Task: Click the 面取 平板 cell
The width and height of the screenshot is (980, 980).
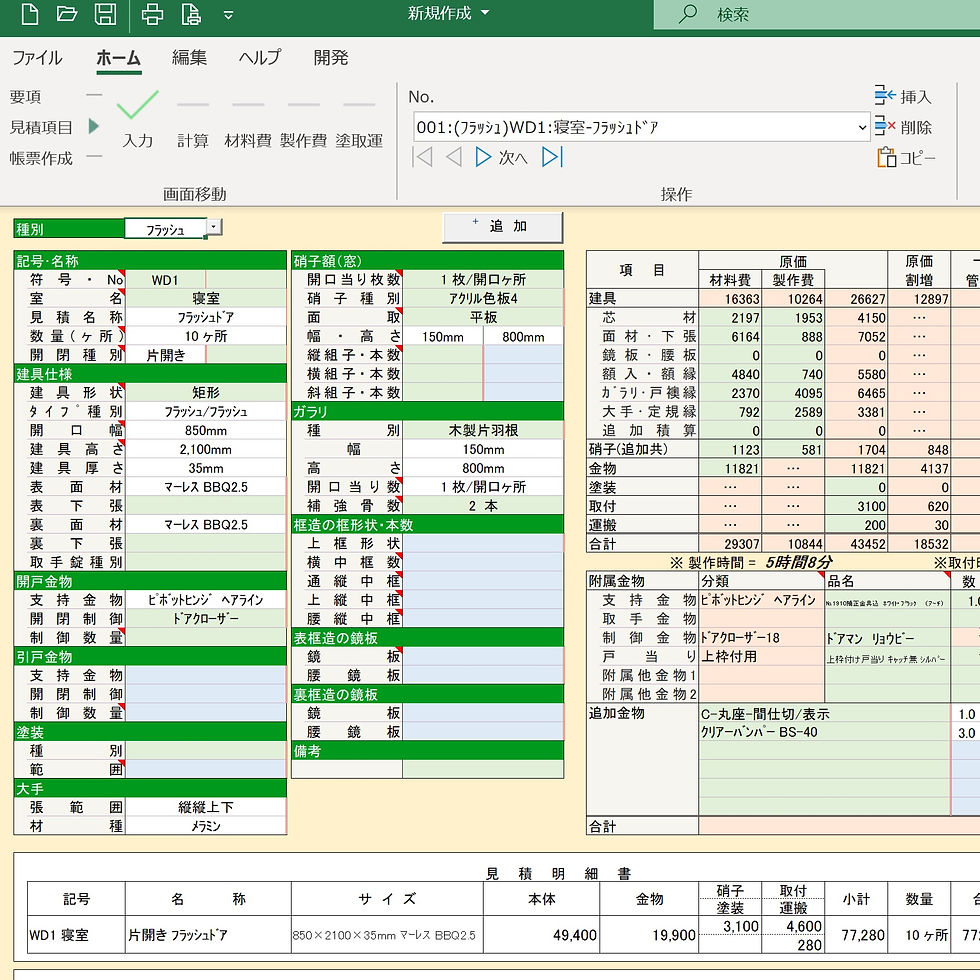Action: point(483,317)
